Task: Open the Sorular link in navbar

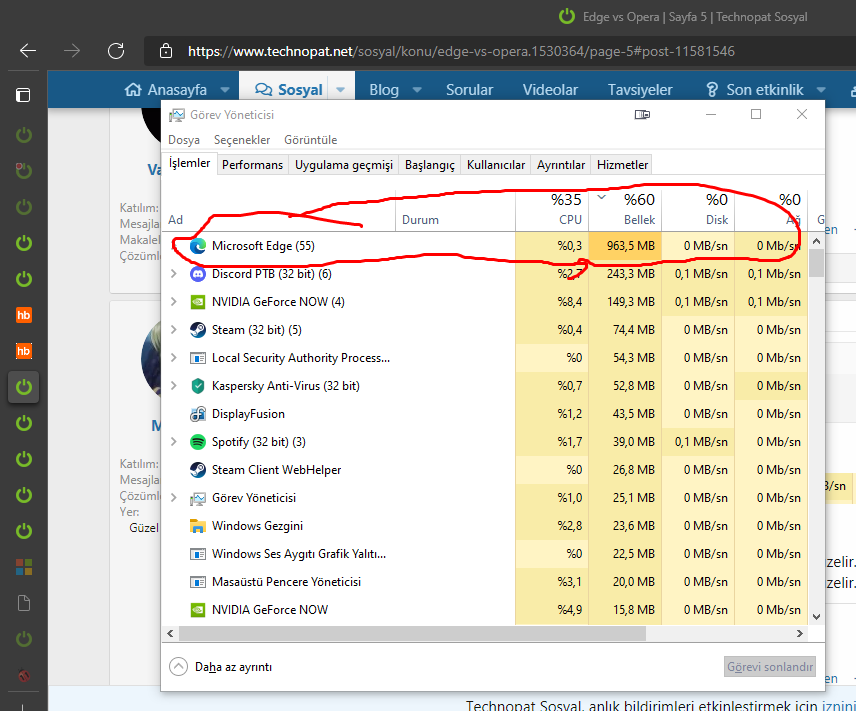Action: click(x=469, y=90)
